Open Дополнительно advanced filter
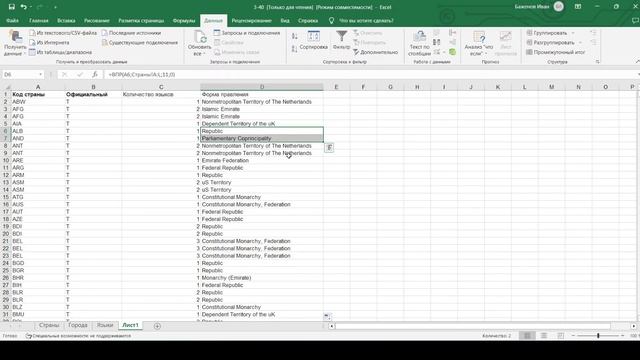Screen dimensions: 640x360 [376, 52]
